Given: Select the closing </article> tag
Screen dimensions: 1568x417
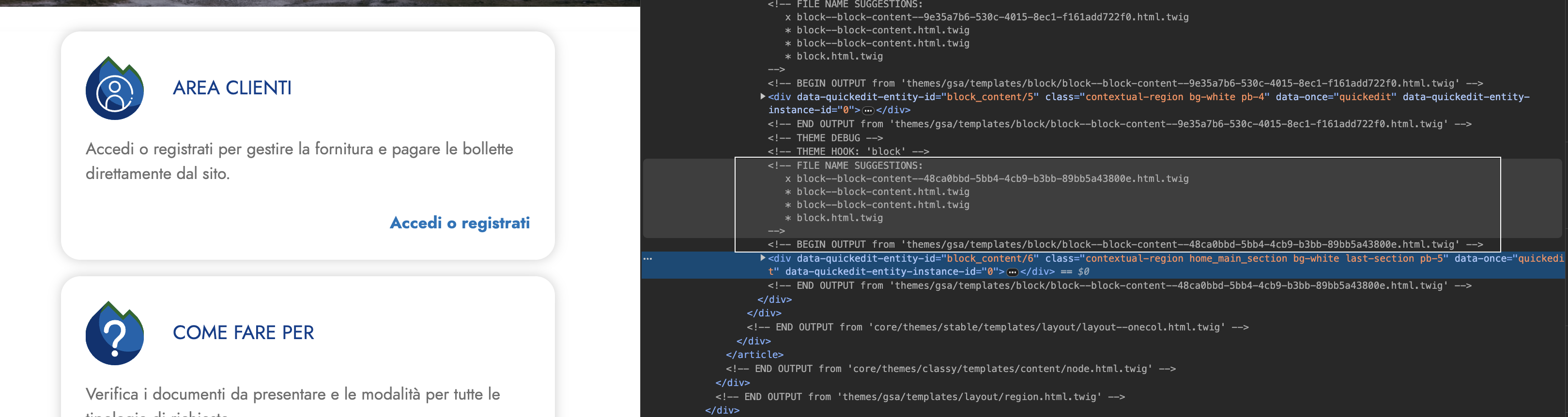Looking at the screenshot, I should coord(754,355).
